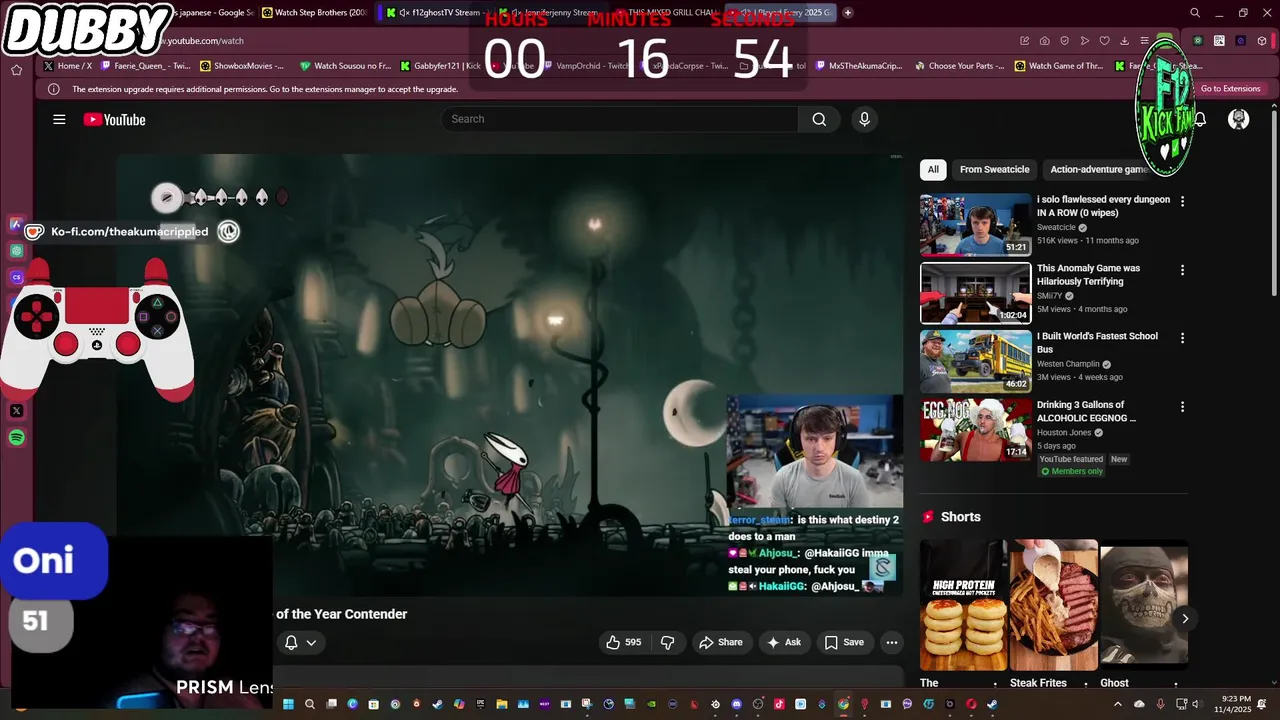Open 'Watch Game of Thr...' bookmark
Viewport: 1280px width, 720px height.
click(x=1059, y=66)
